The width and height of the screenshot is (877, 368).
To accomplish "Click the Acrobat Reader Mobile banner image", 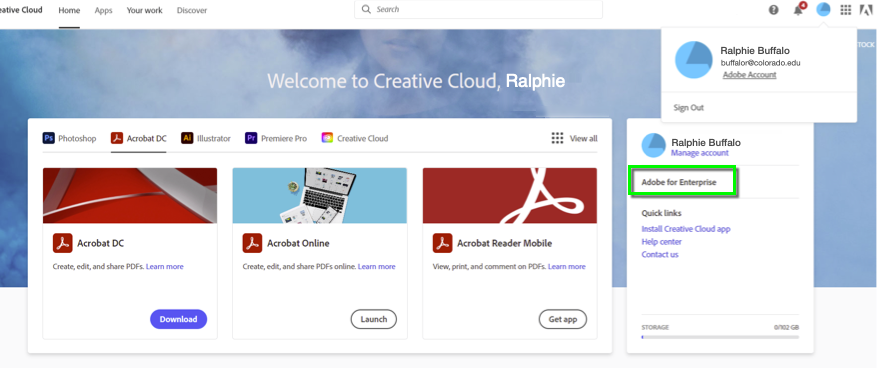I will click(510, 196).
